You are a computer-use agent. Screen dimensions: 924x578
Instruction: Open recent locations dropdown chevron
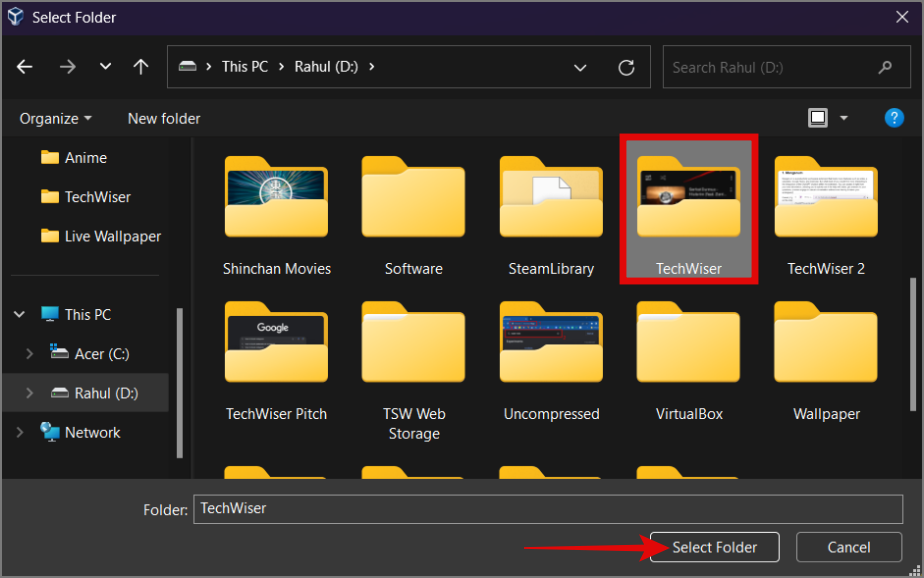click(105, 67)
